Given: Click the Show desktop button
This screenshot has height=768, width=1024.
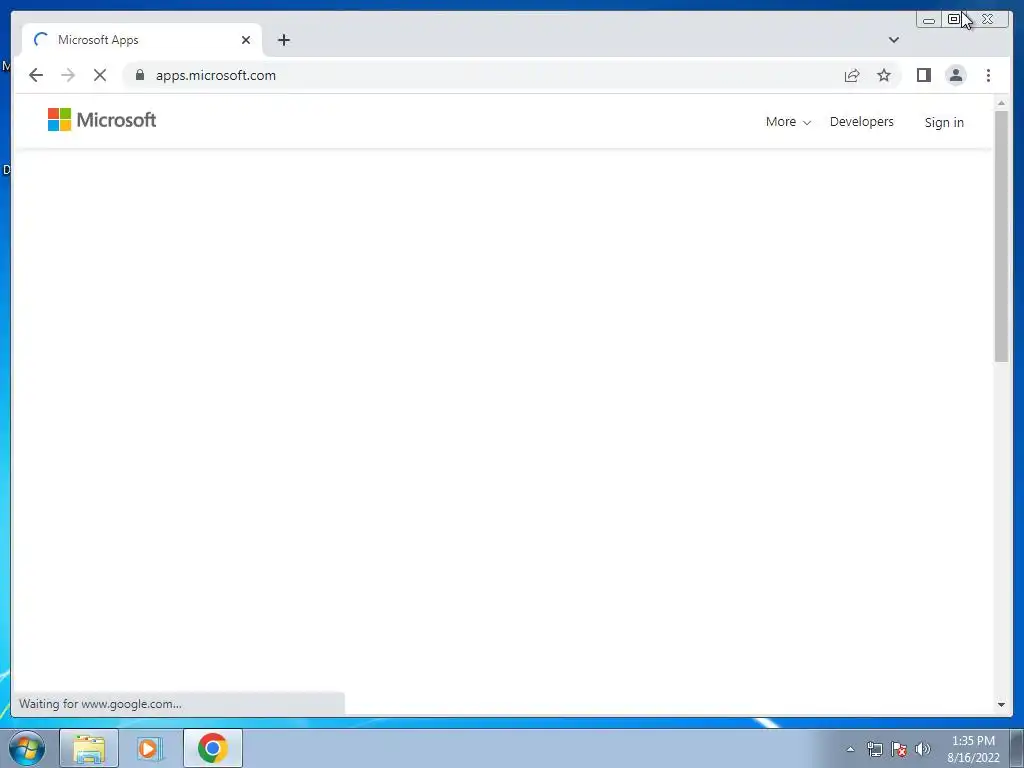Looking at the screenshot, I should (x=1017, y=748).
